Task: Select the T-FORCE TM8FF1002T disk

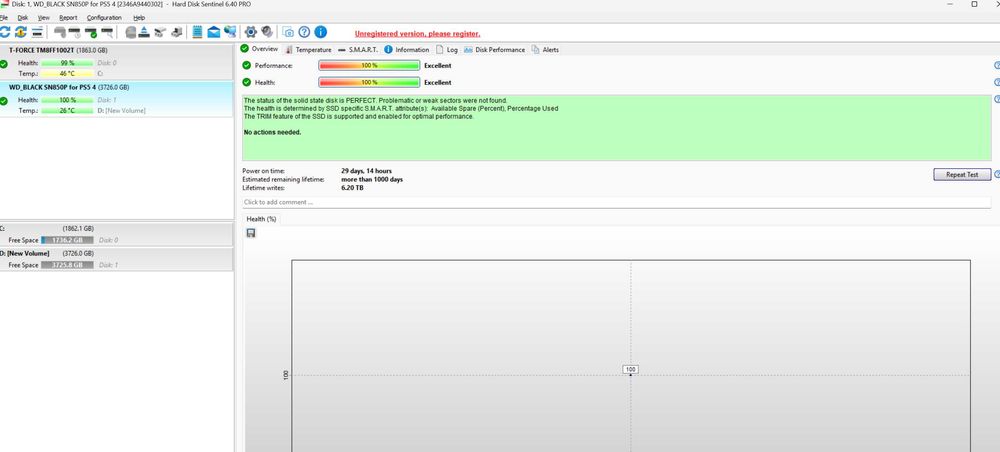Action: pos(116,61)
